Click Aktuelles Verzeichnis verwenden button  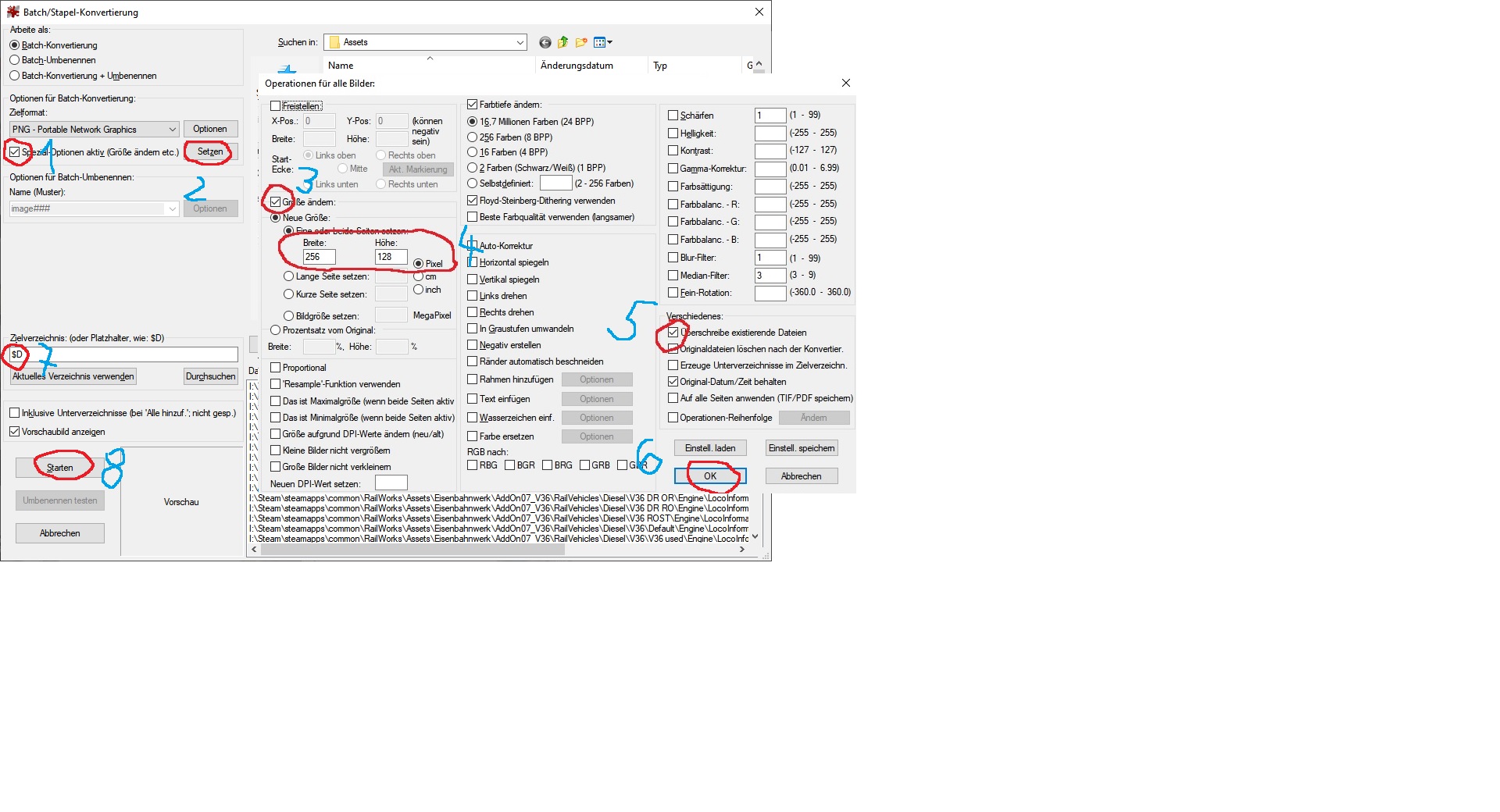[73, 376]
